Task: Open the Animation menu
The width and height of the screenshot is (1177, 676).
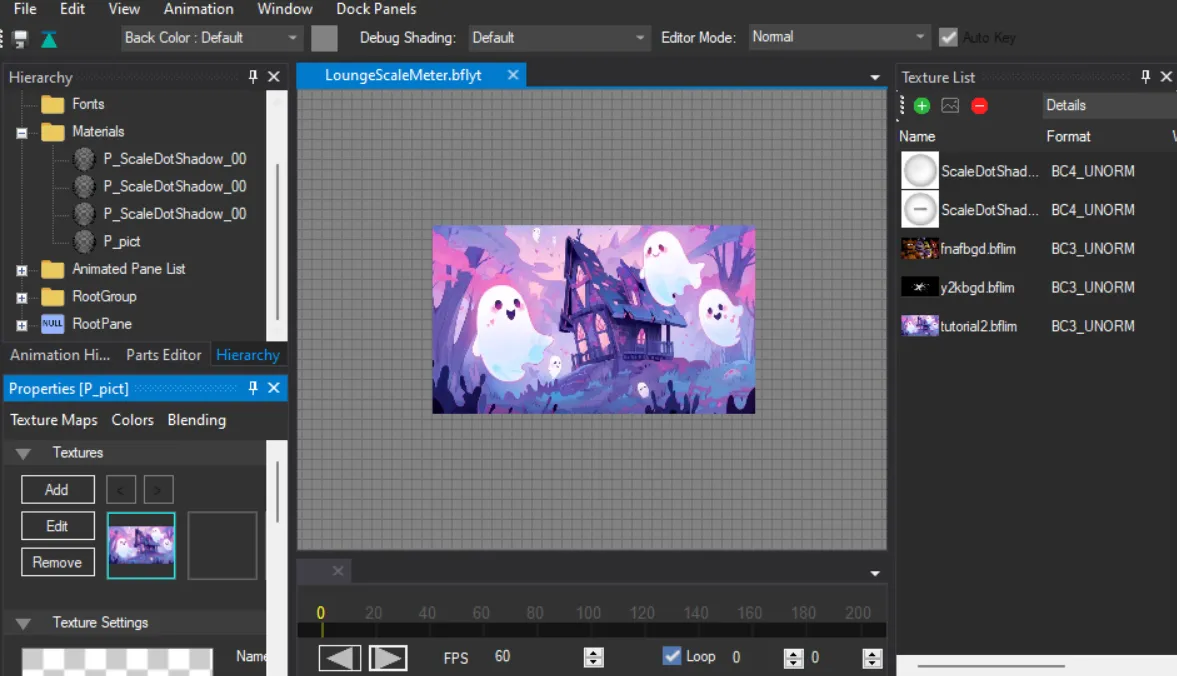Action: pos(198,9)
